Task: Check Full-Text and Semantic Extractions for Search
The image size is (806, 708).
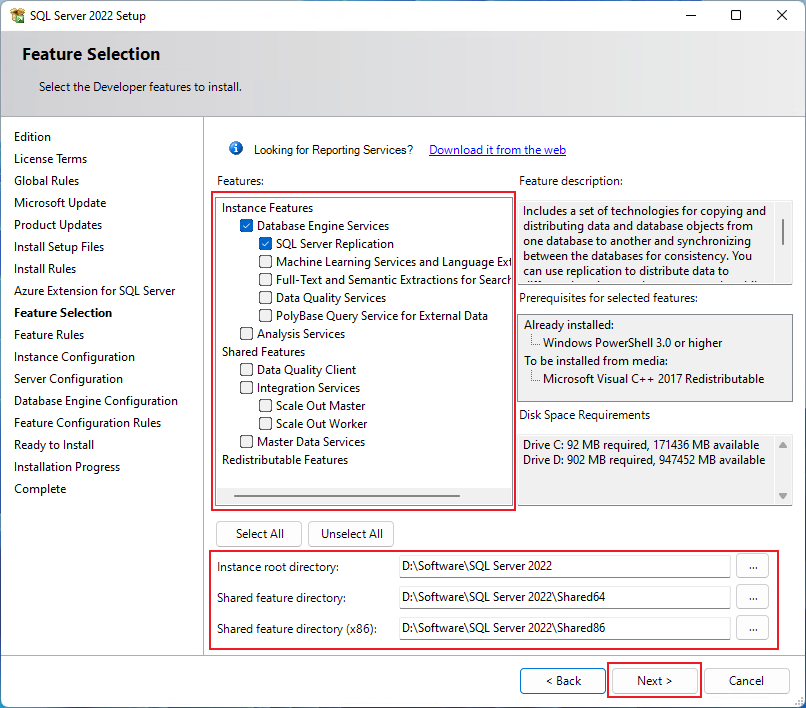Action: coord(265,280)
